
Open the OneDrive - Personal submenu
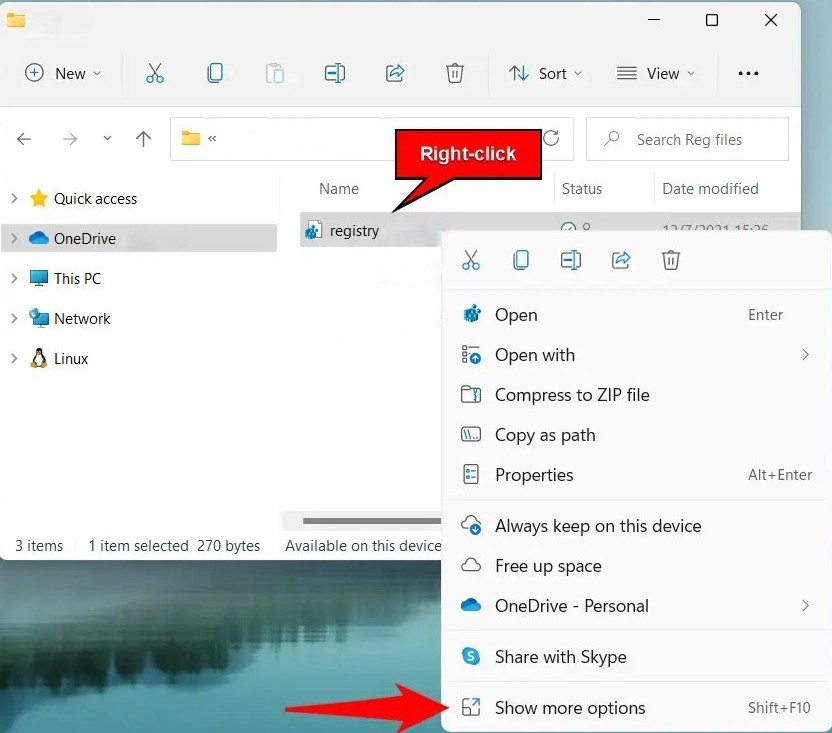click(x=636, y=606)
